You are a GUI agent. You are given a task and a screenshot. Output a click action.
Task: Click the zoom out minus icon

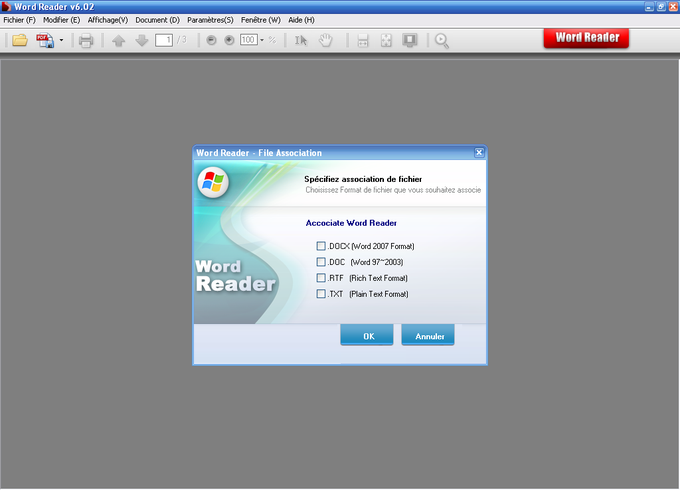pos(211,40)
